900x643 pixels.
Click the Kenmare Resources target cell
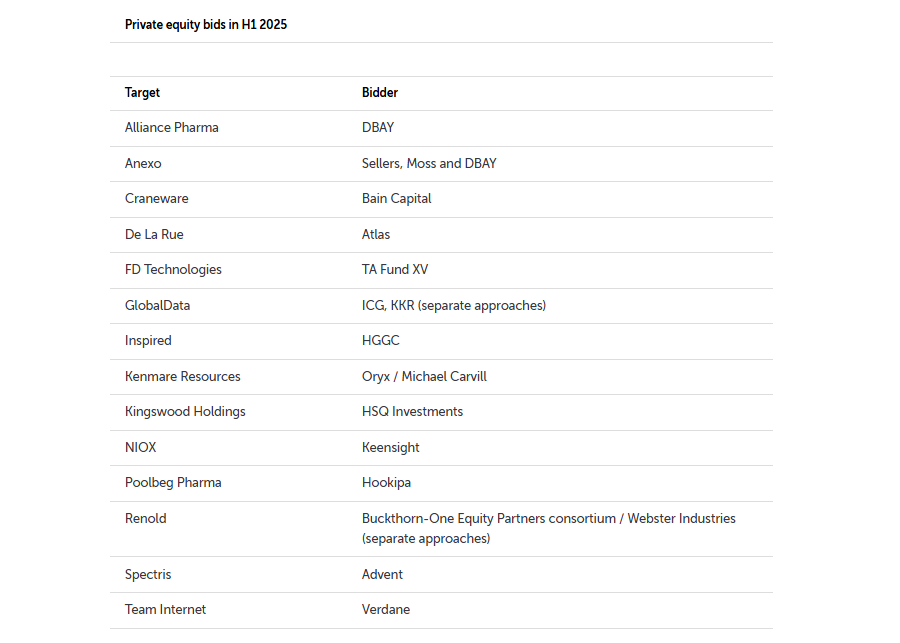[x=183, y=377]
